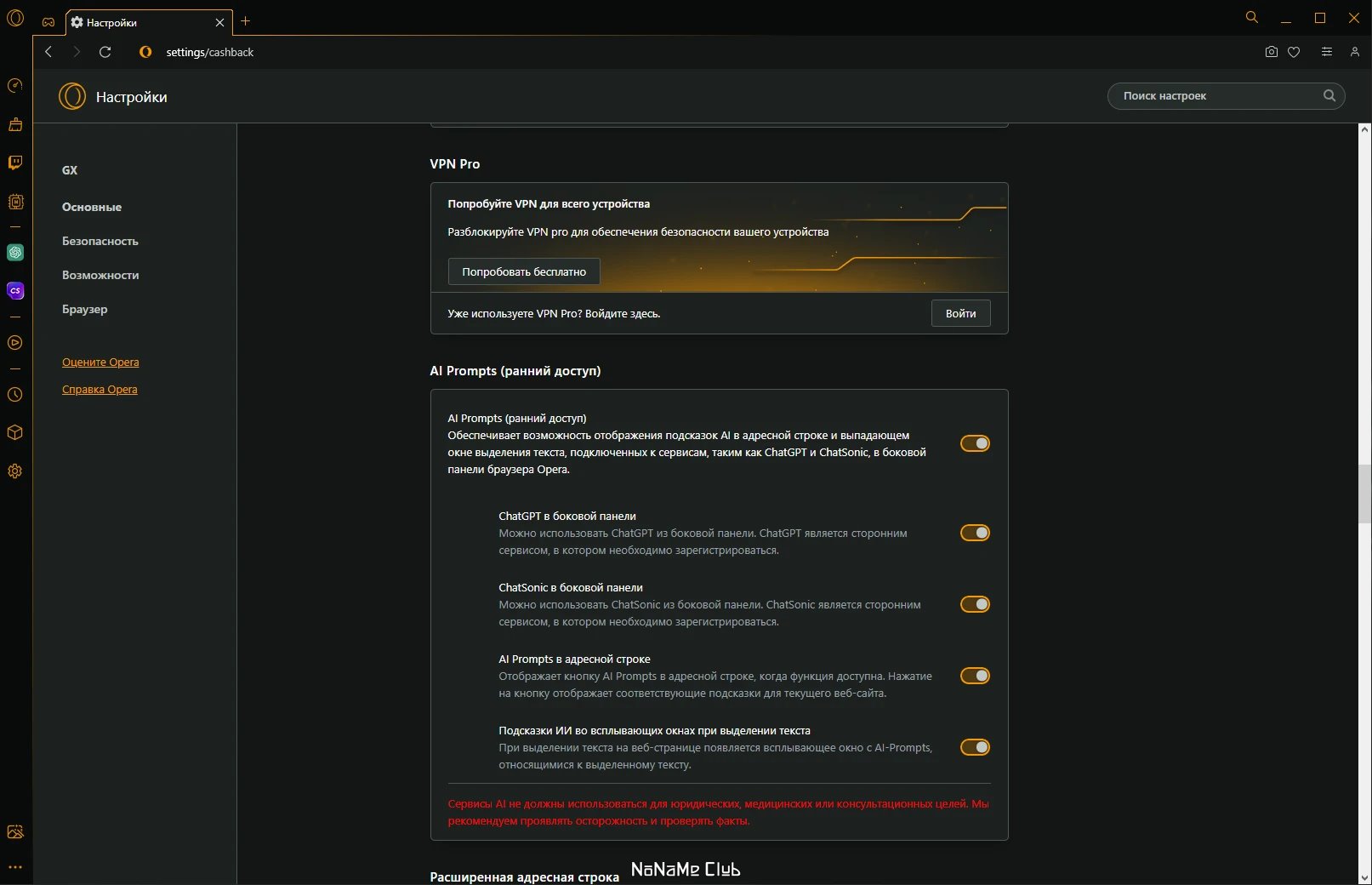Click the Opera icon in address bar

145,52
